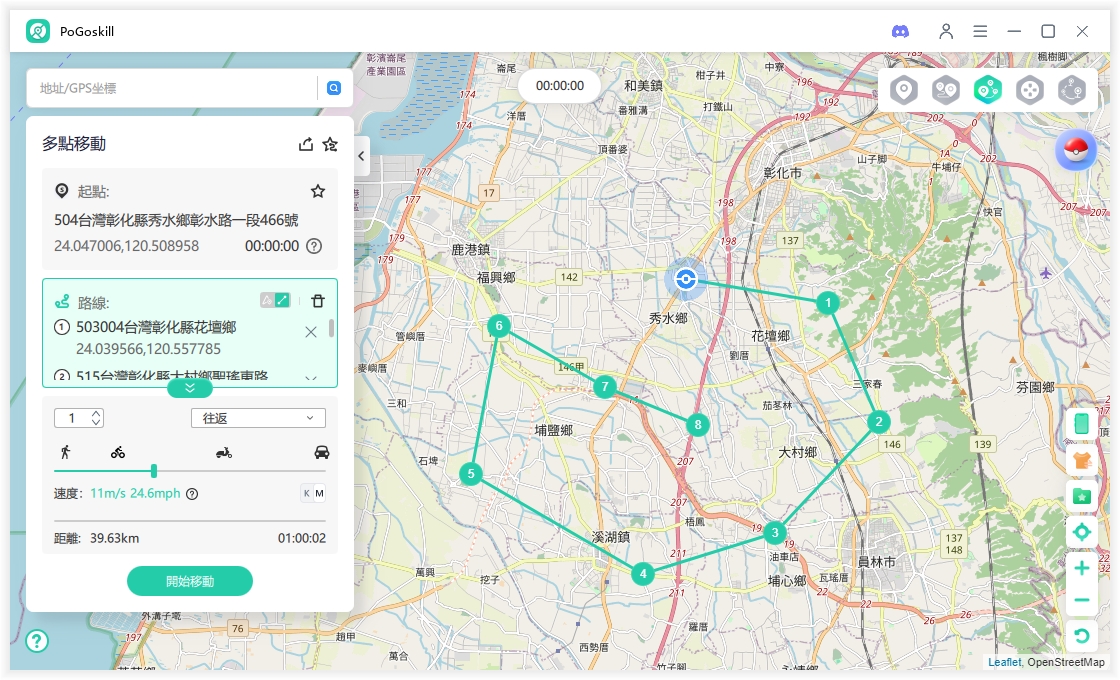Open the orange T-shirt icon on right toolbar
Screen dimensions: 1120x680
1081,459
